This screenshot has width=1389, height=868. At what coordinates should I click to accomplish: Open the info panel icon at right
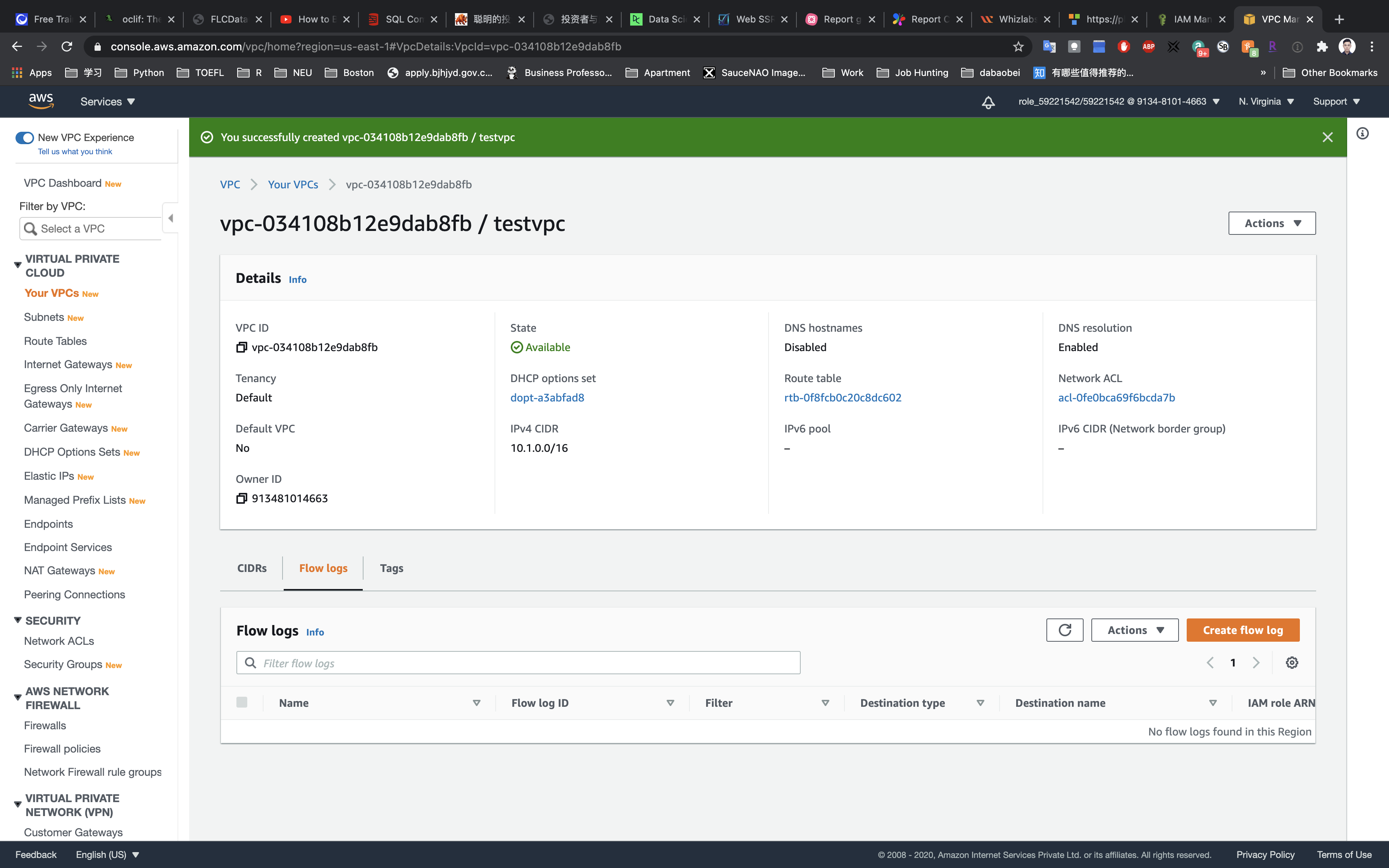(x=1362, y=134)
